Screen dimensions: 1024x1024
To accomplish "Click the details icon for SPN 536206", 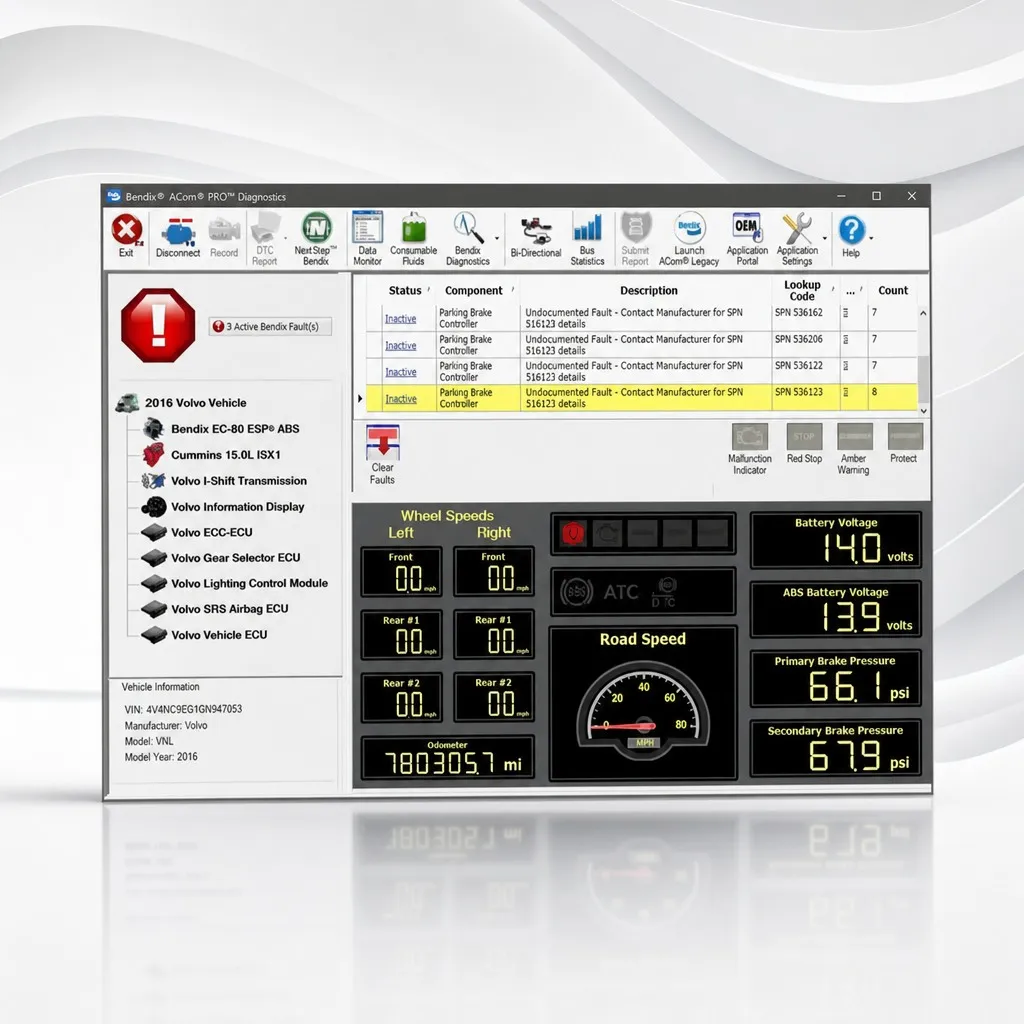I will pyautogui.click(x=846, y=340).
